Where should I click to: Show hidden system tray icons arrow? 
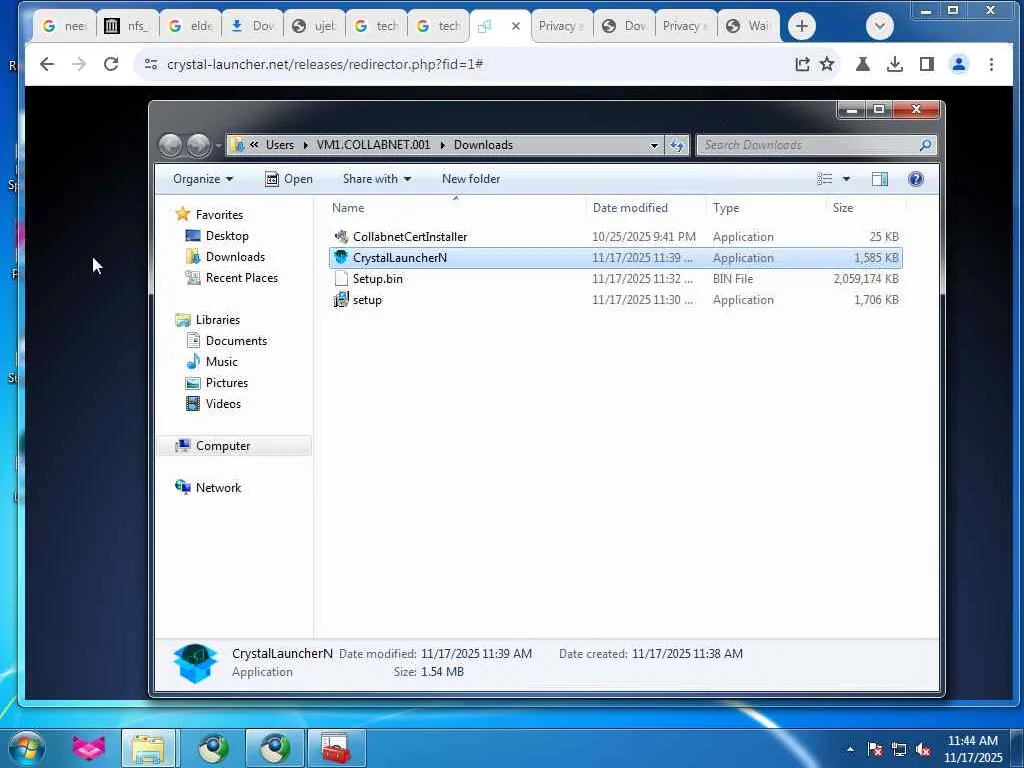click(850, 749)
